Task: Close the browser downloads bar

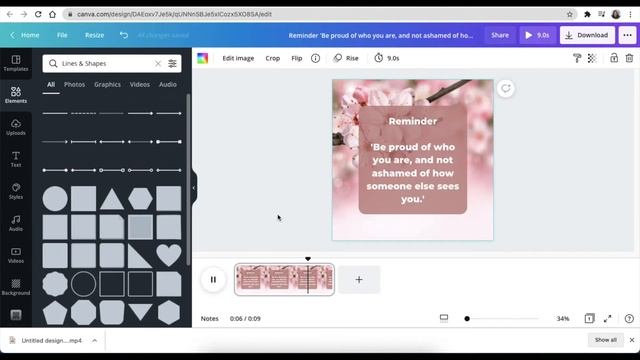Action: coord(632,340)
